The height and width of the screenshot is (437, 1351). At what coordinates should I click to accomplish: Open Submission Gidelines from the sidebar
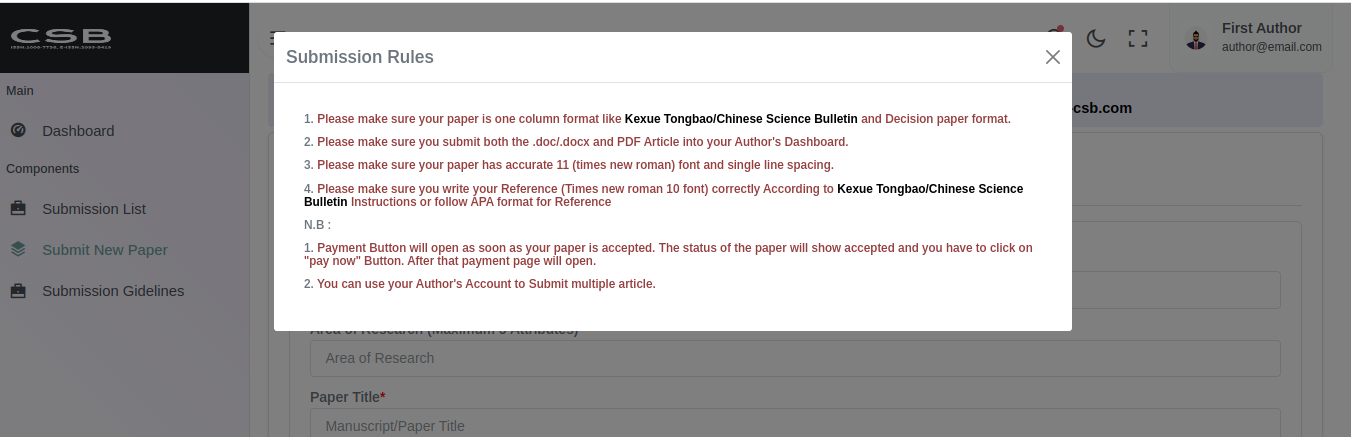[112, 291]
